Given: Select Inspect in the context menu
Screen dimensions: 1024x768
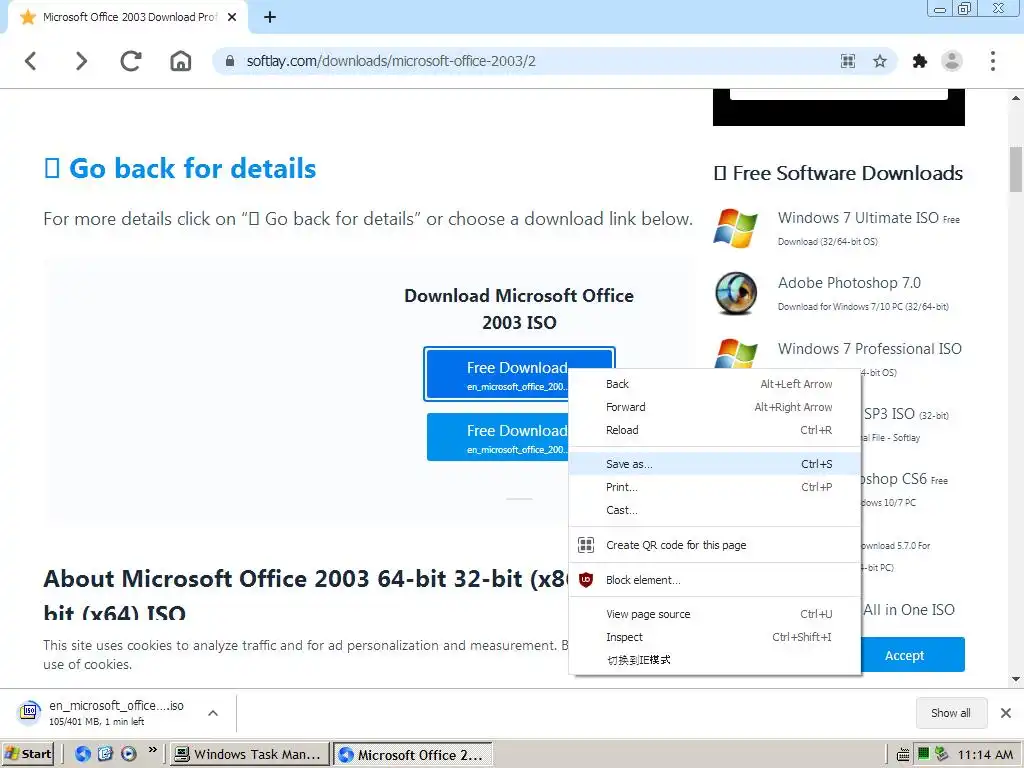Looking at the screenshot, I should pos(714,637).
